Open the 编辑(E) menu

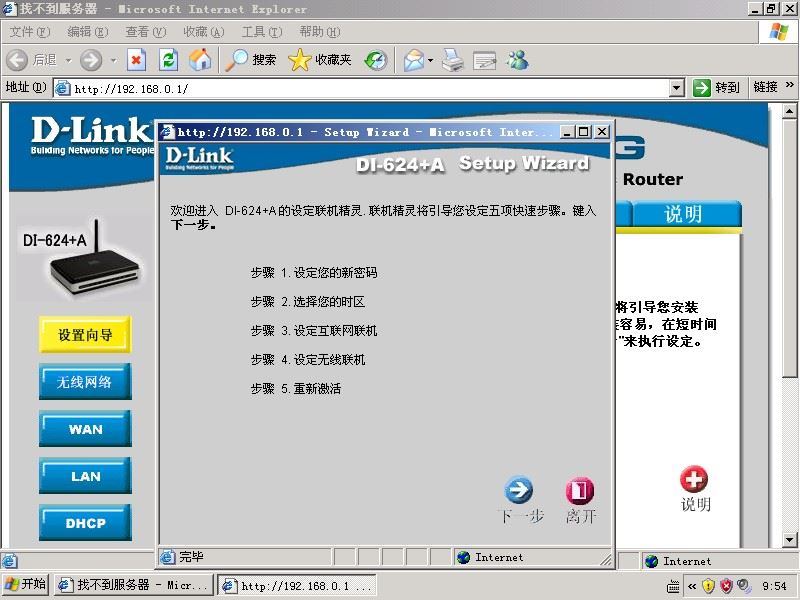(x=88, y=32)
